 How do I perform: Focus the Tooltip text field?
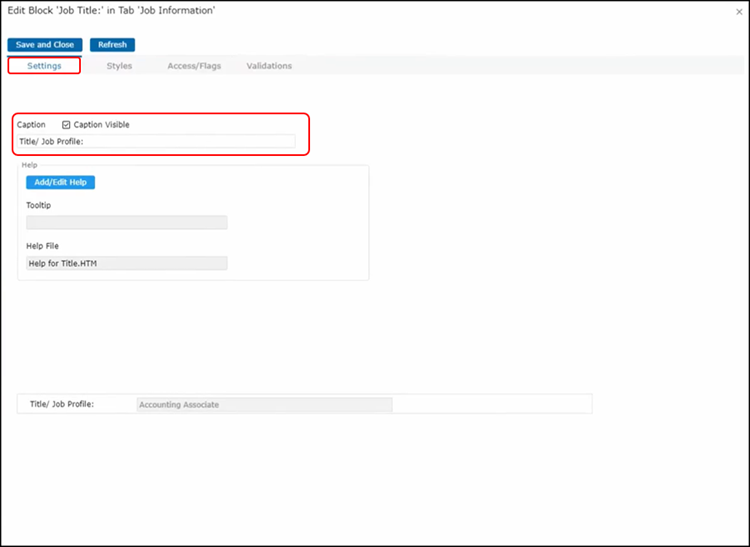pyautogui.click(x=127, y=223)
